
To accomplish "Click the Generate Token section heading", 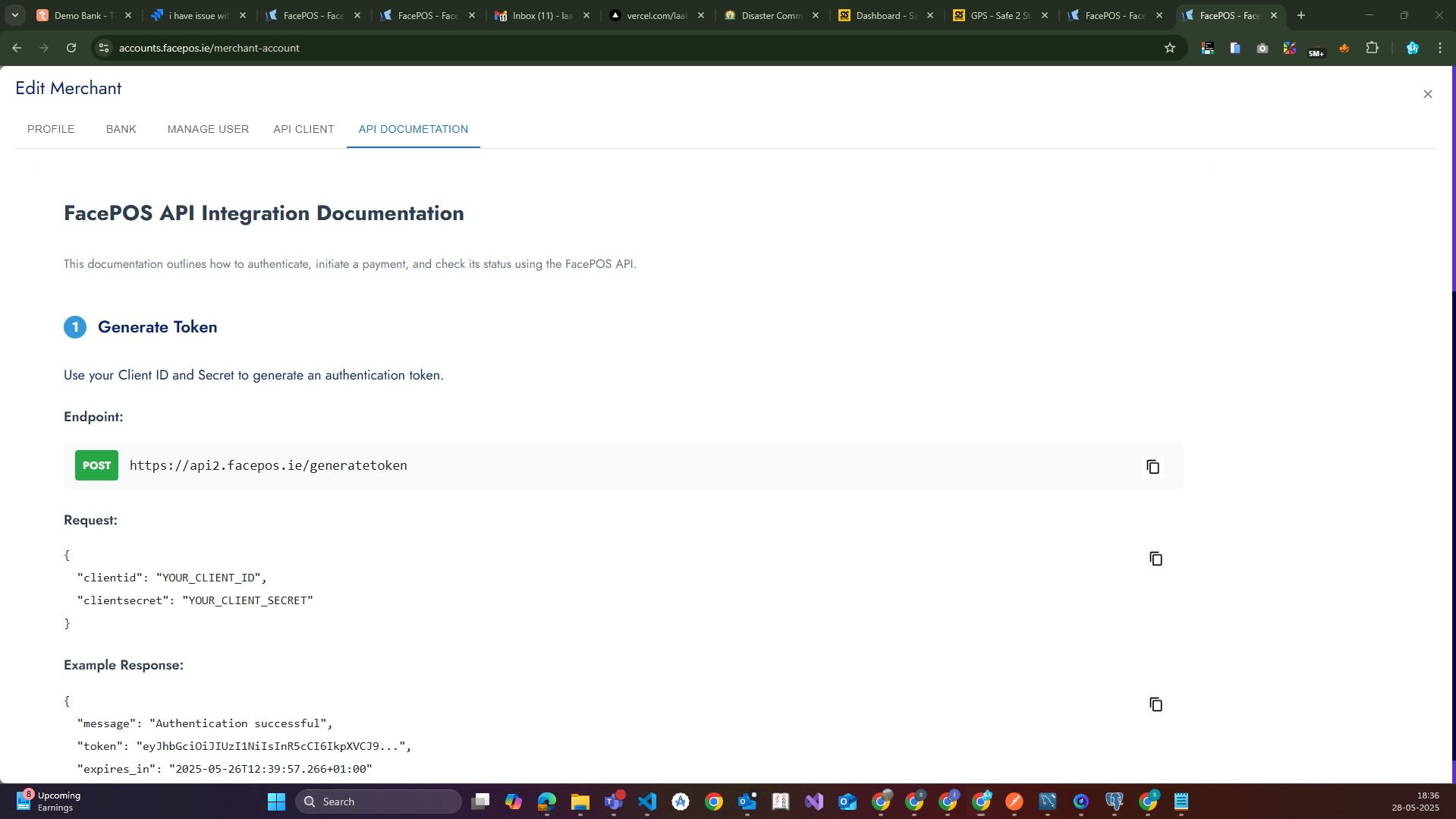I will (x=158, y=327).
